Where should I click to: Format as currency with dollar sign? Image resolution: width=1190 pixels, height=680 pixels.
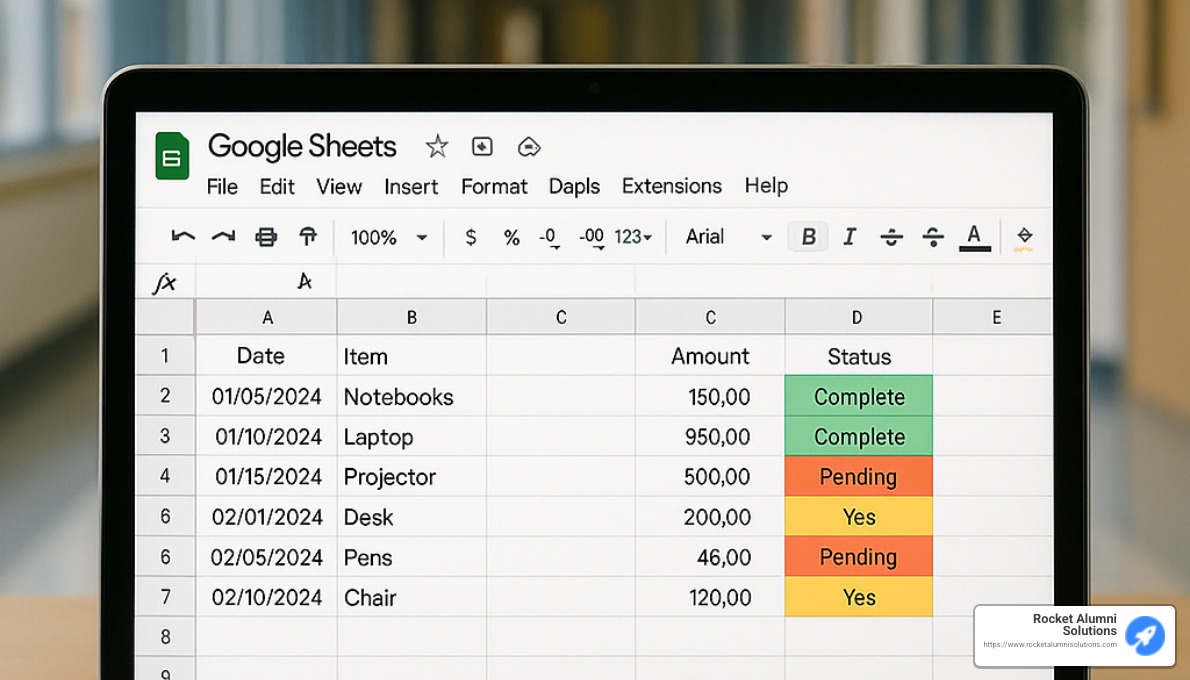[471, 238]
